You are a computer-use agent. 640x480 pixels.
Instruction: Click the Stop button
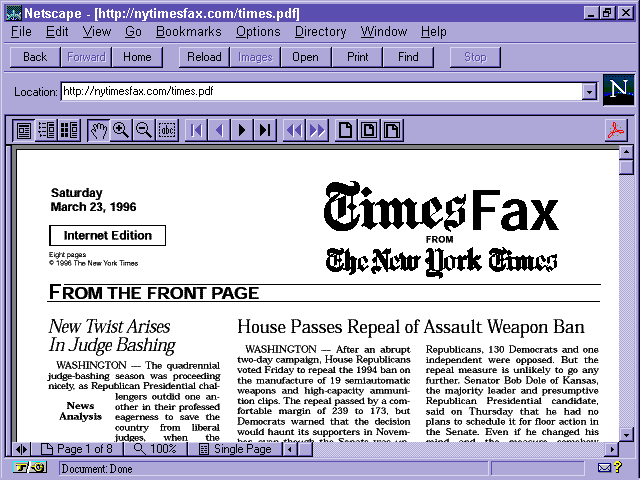475,57
